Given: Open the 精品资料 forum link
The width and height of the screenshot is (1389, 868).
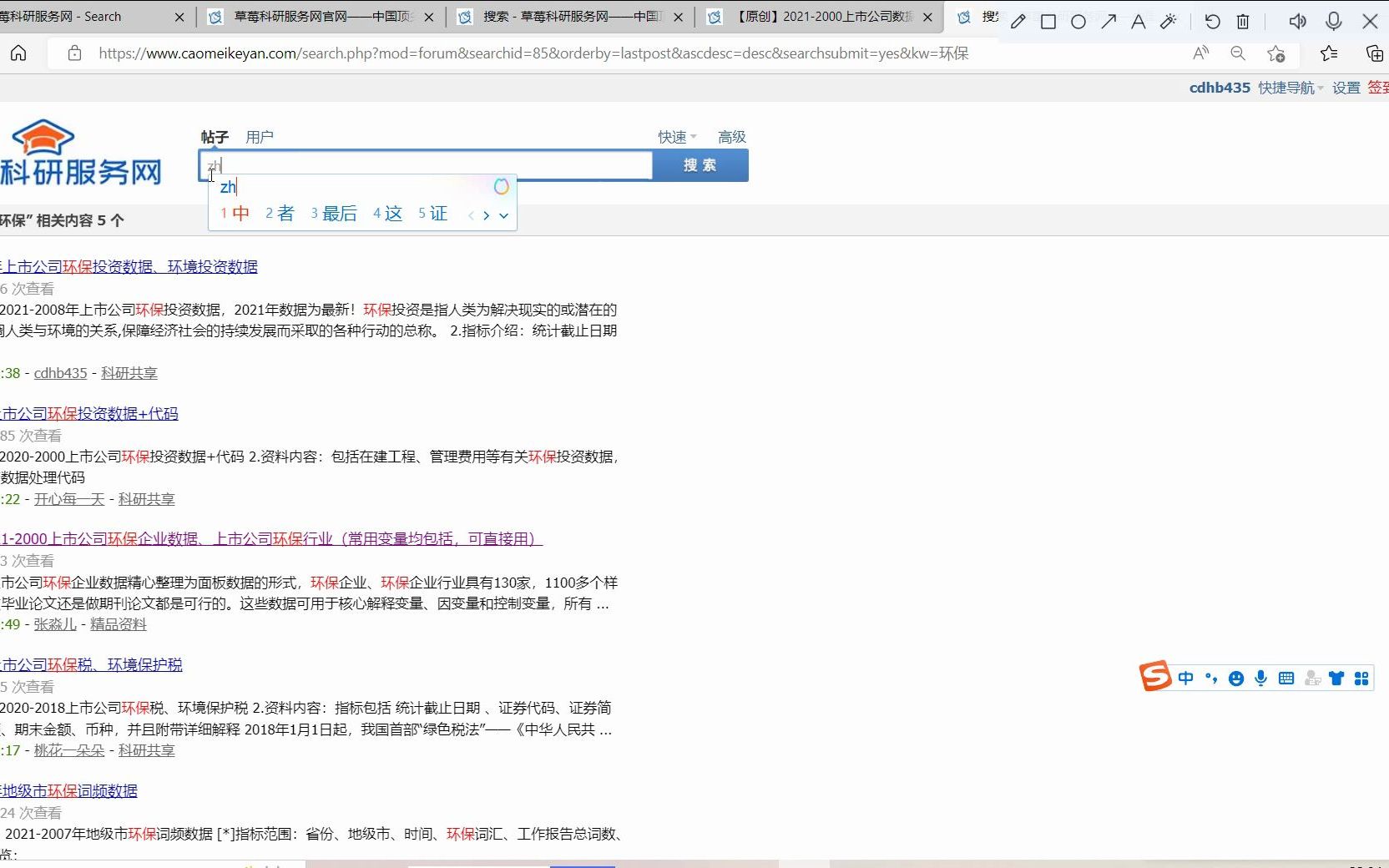Looking at the screenshot, I should tap(119, 624).
